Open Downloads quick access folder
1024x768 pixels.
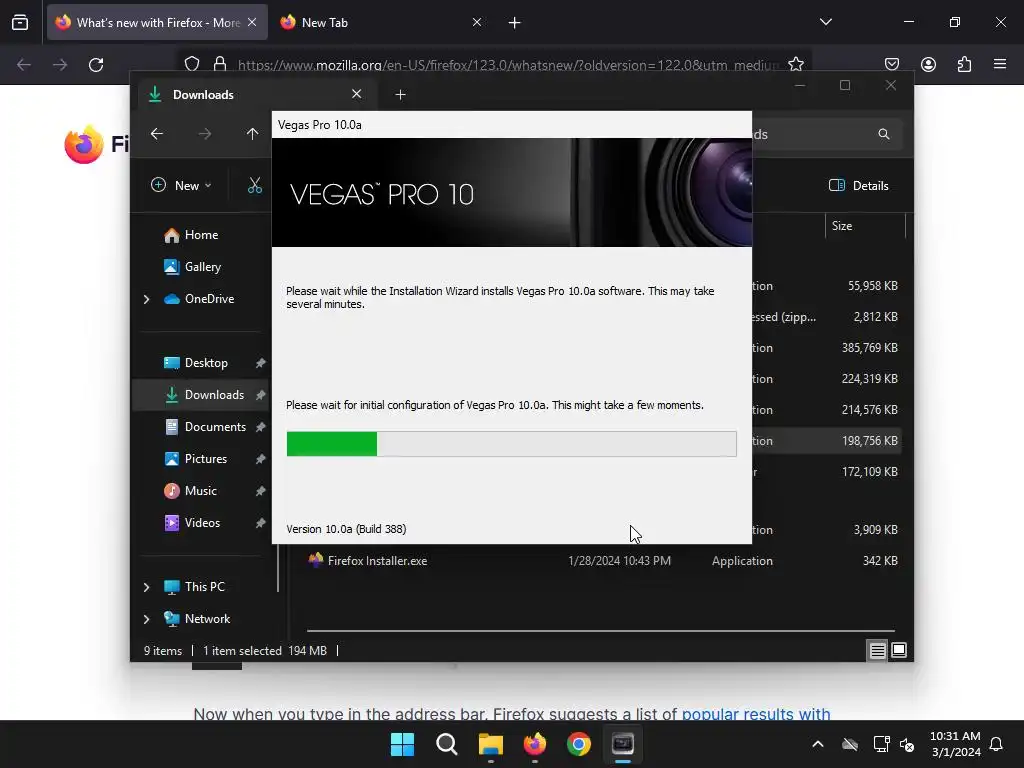point(200,395)
